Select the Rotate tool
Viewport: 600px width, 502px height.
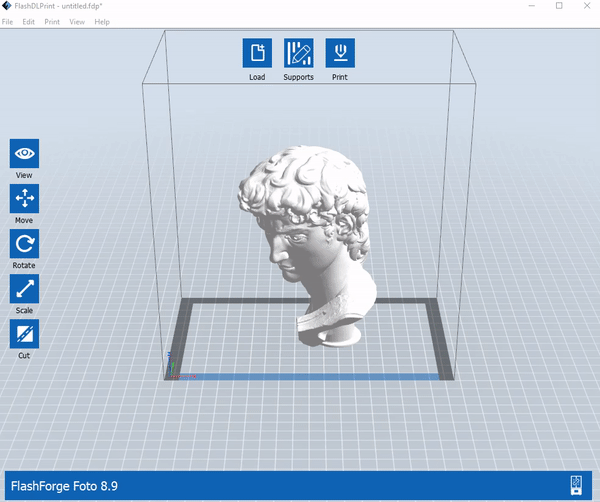[24, 244]
